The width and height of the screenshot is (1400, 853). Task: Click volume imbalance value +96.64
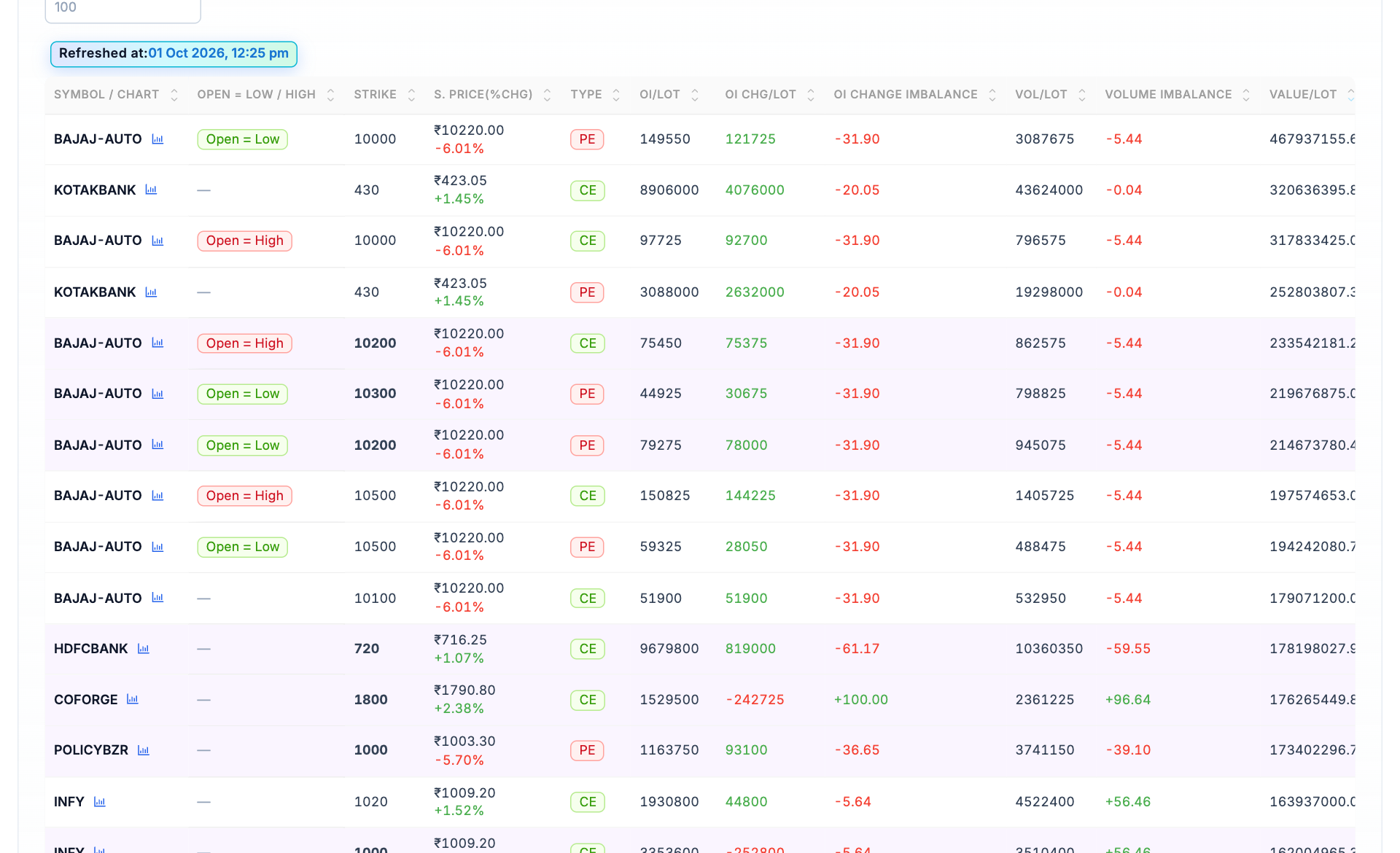(x=1128, y=700)
